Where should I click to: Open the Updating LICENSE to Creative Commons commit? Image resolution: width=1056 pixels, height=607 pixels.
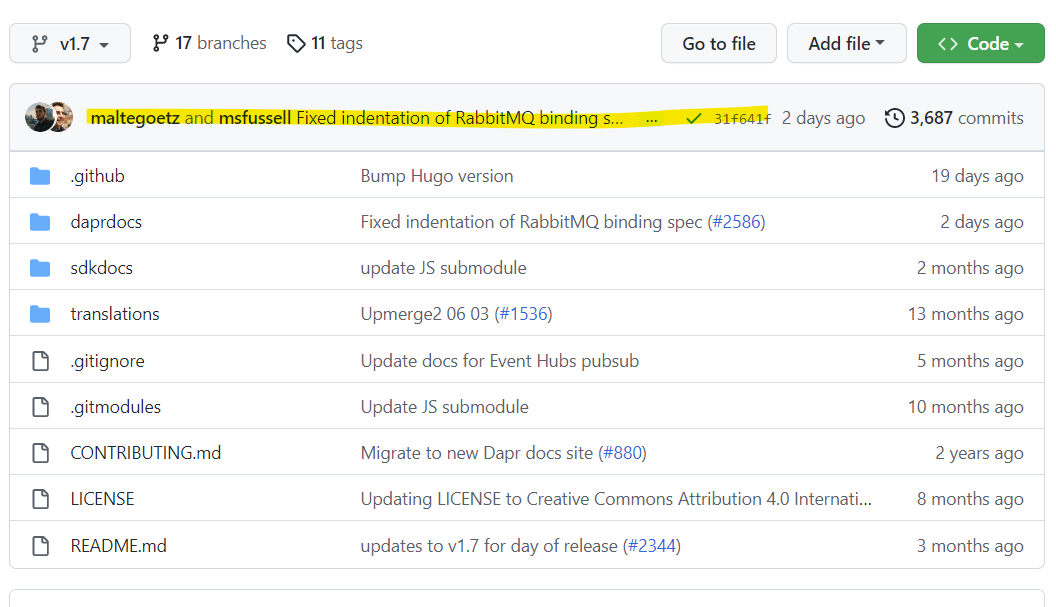pyautogui.click(x=616, y=499)
